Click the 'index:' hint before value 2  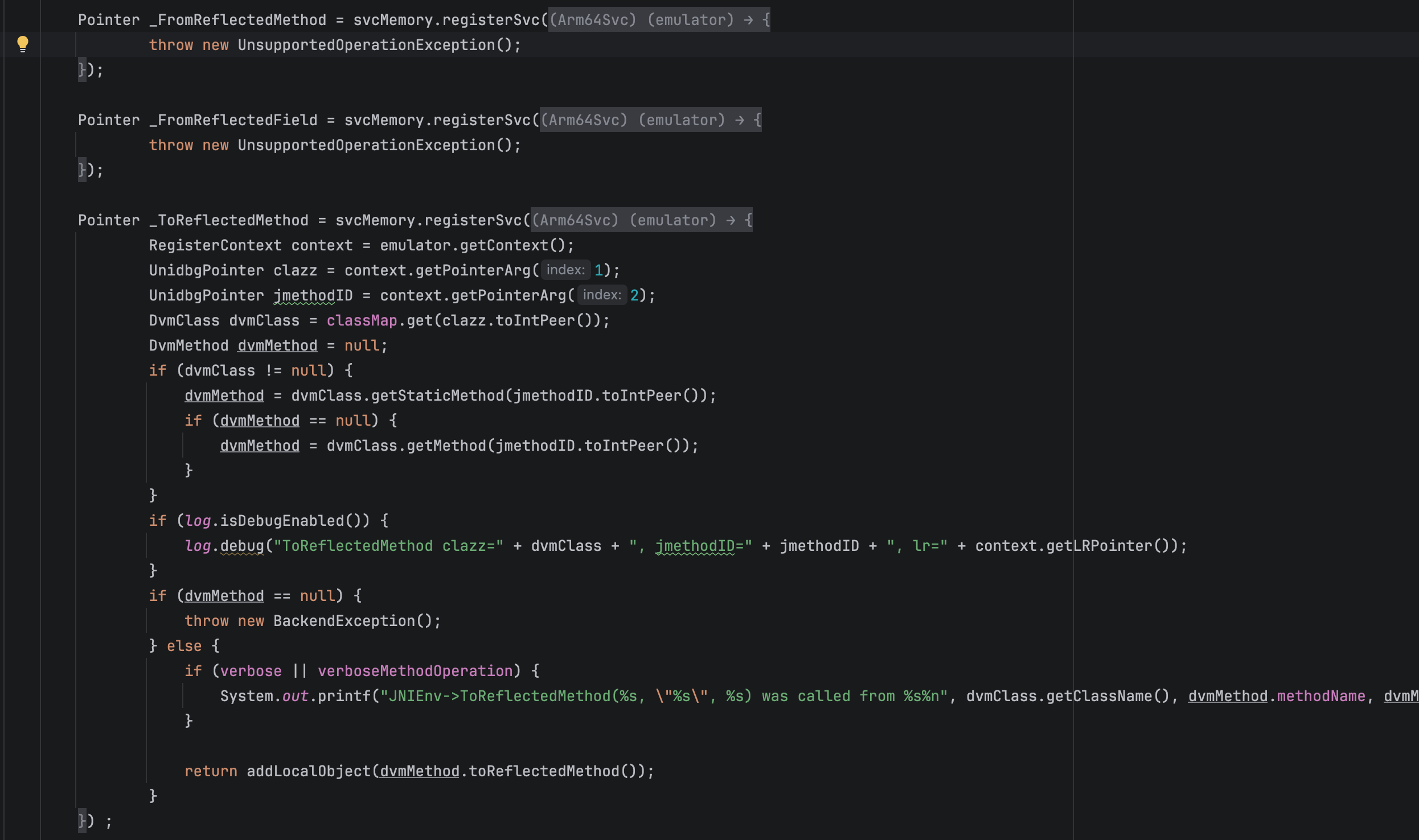click(601, 295)
